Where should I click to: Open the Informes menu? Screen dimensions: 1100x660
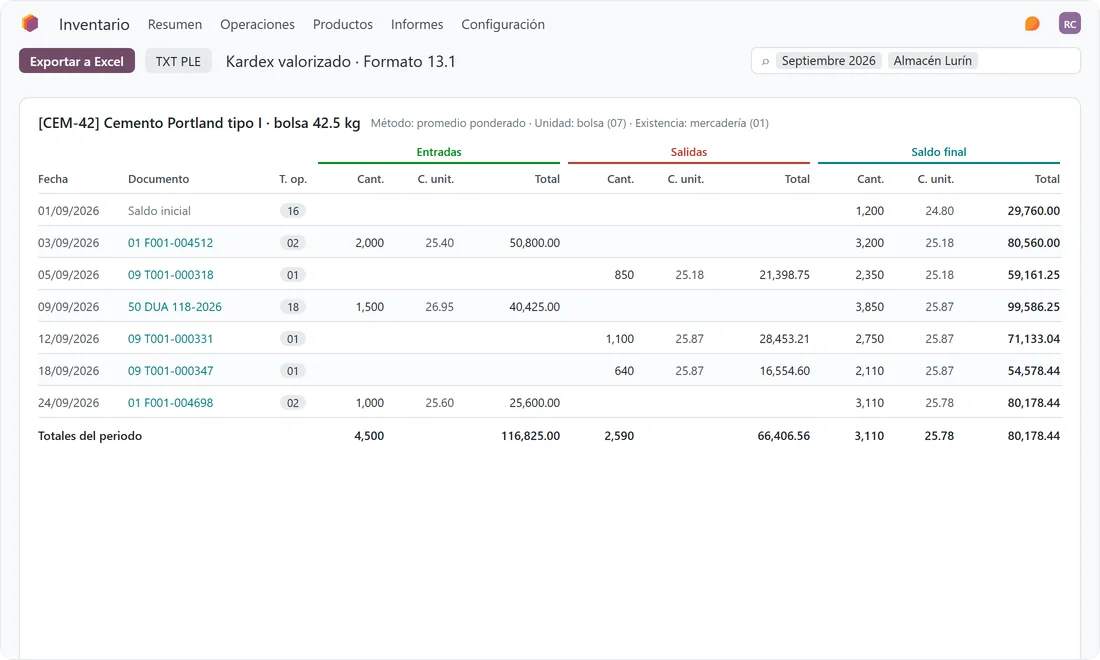pyautogui.click(x=417, y=25)
